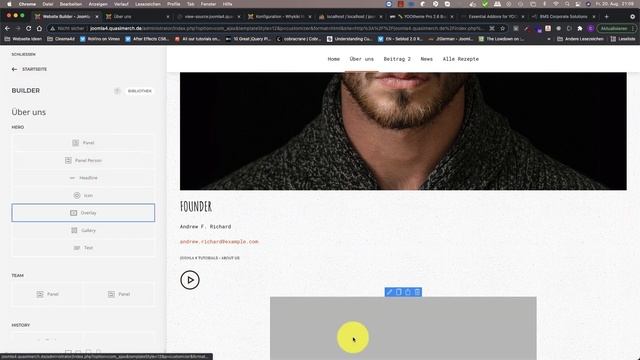Select the highlighted Overlay element
The height and width of the screenshot is (360, 640).
[x=83, y=213]
